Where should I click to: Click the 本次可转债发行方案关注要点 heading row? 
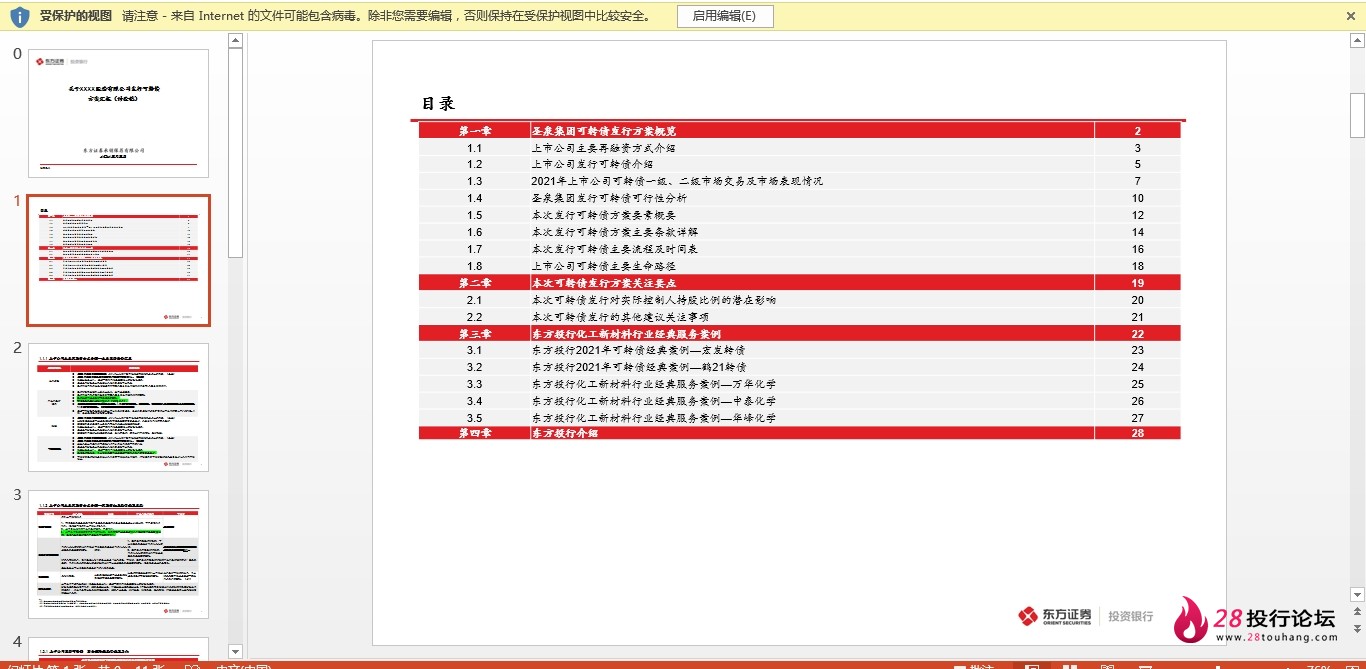[x=800, y=283]
